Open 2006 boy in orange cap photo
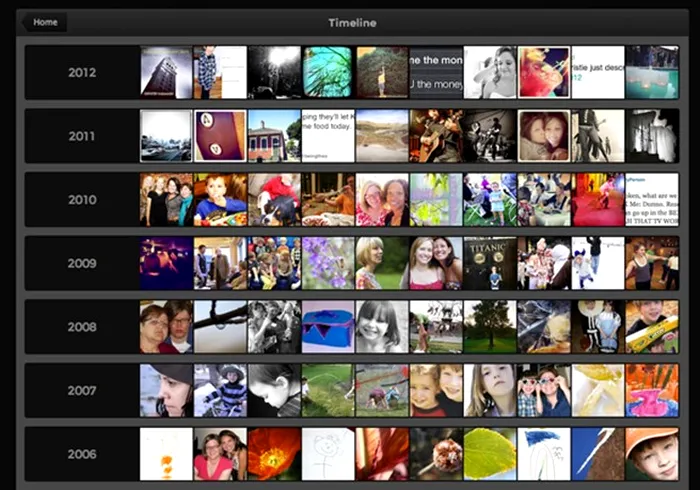This screenshot has width=700, height=490. coord(652,454)
